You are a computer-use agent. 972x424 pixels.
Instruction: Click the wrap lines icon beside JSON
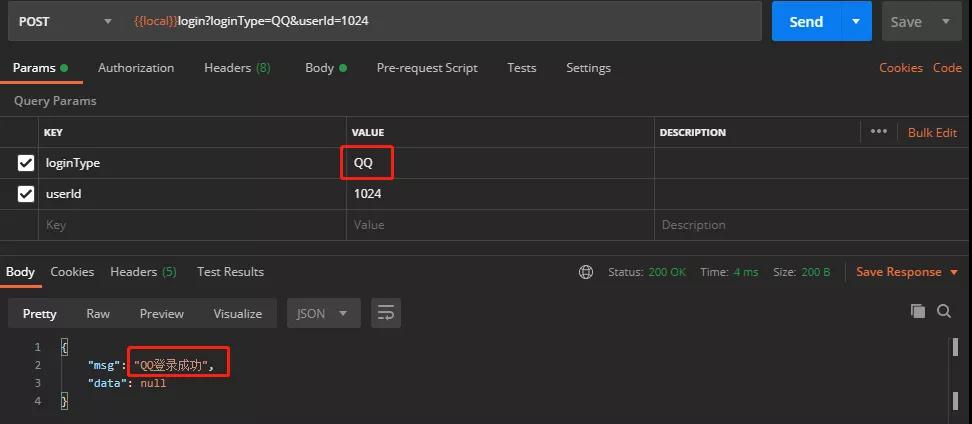pos(386,313)
